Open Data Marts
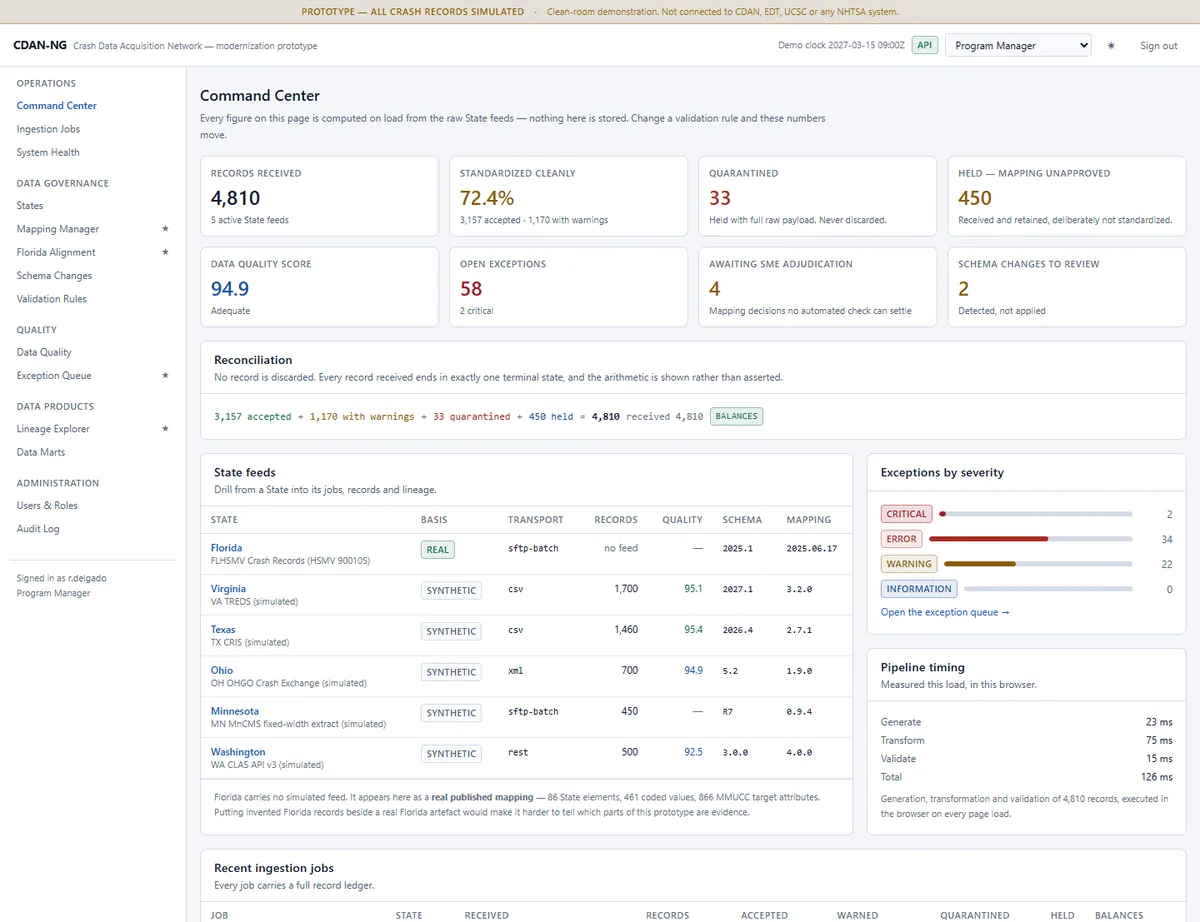The height and width of the screenshot is (922, 1200). 41,452
